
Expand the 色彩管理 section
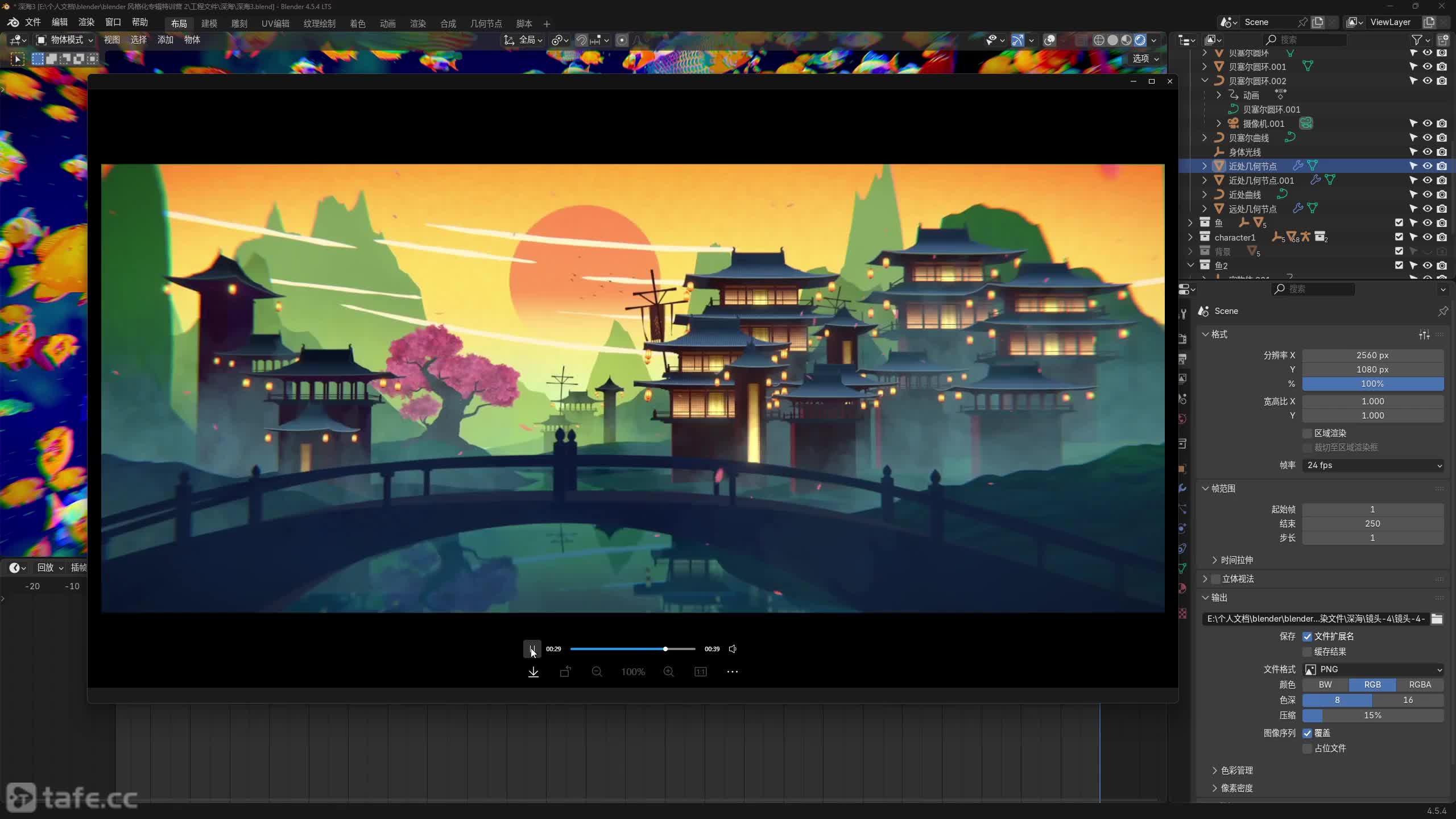tap(1236, 770)
